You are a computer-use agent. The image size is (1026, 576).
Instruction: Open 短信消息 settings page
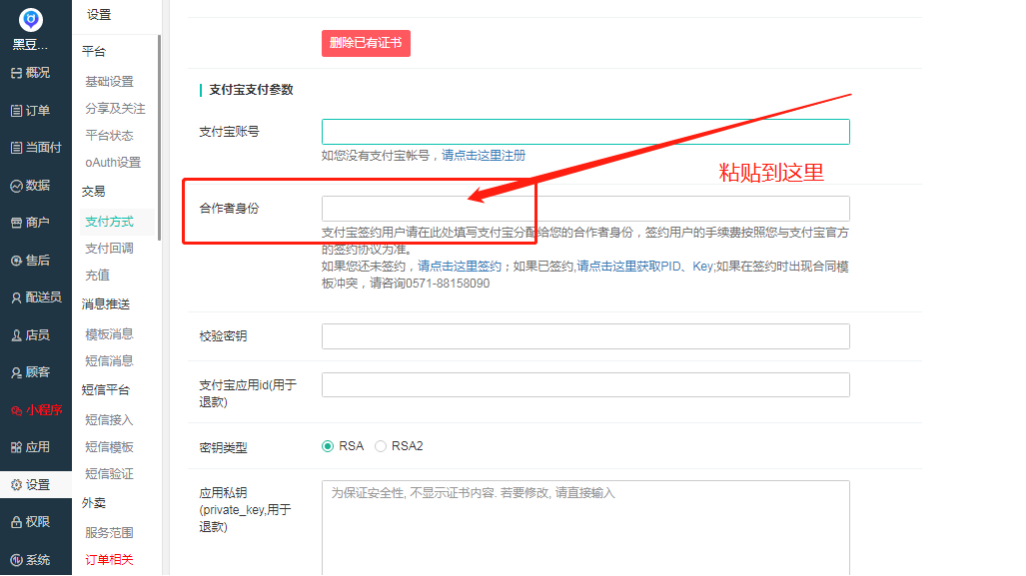(x=109, y=361)
